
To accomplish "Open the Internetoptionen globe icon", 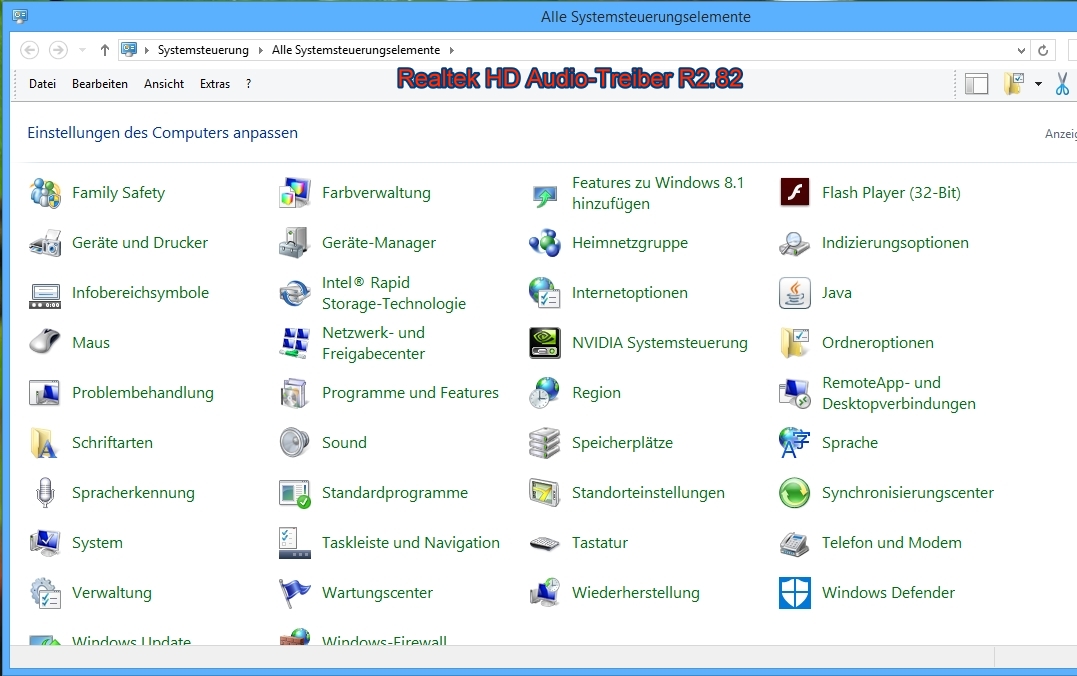I will click(545, 293).
